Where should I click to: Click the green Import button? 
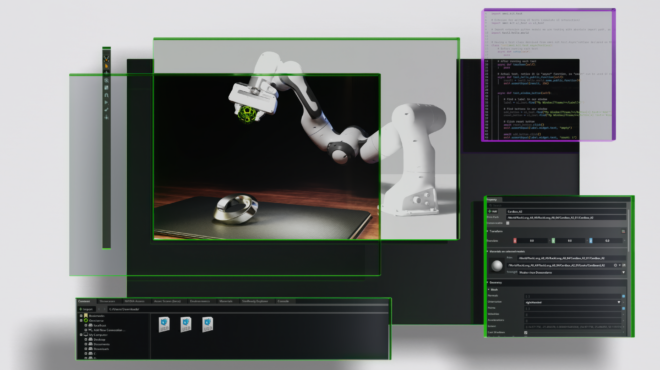[86, 309]
